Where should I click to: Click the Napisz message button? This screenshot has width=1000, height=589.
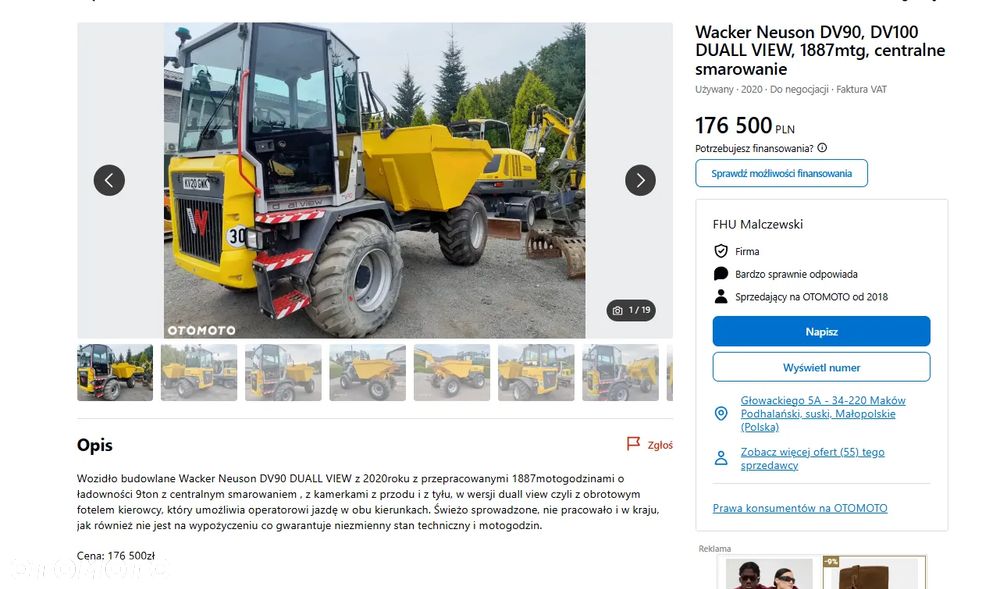point(821,331)
